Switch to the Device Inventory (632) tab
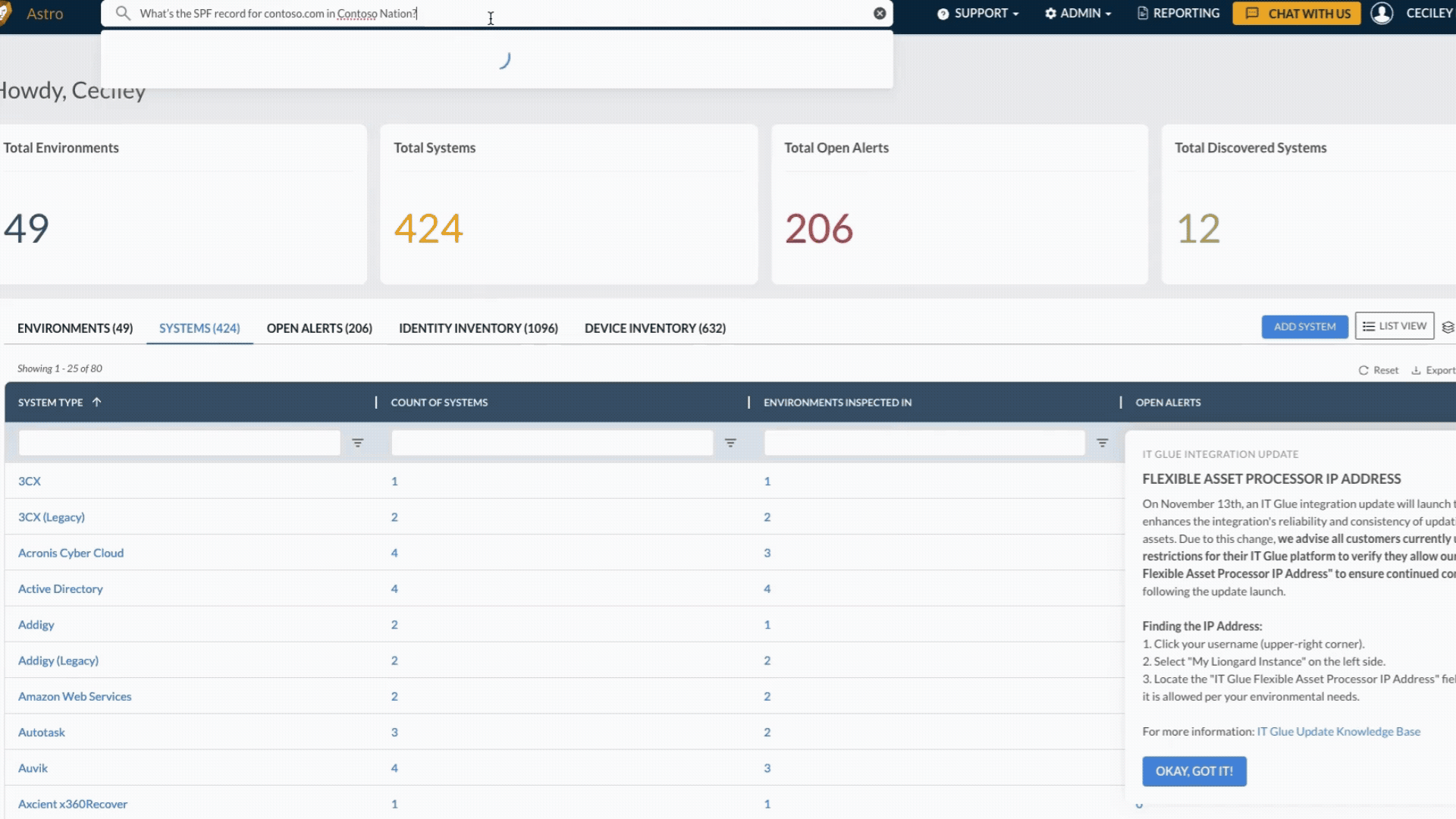 tap(654, 328)
